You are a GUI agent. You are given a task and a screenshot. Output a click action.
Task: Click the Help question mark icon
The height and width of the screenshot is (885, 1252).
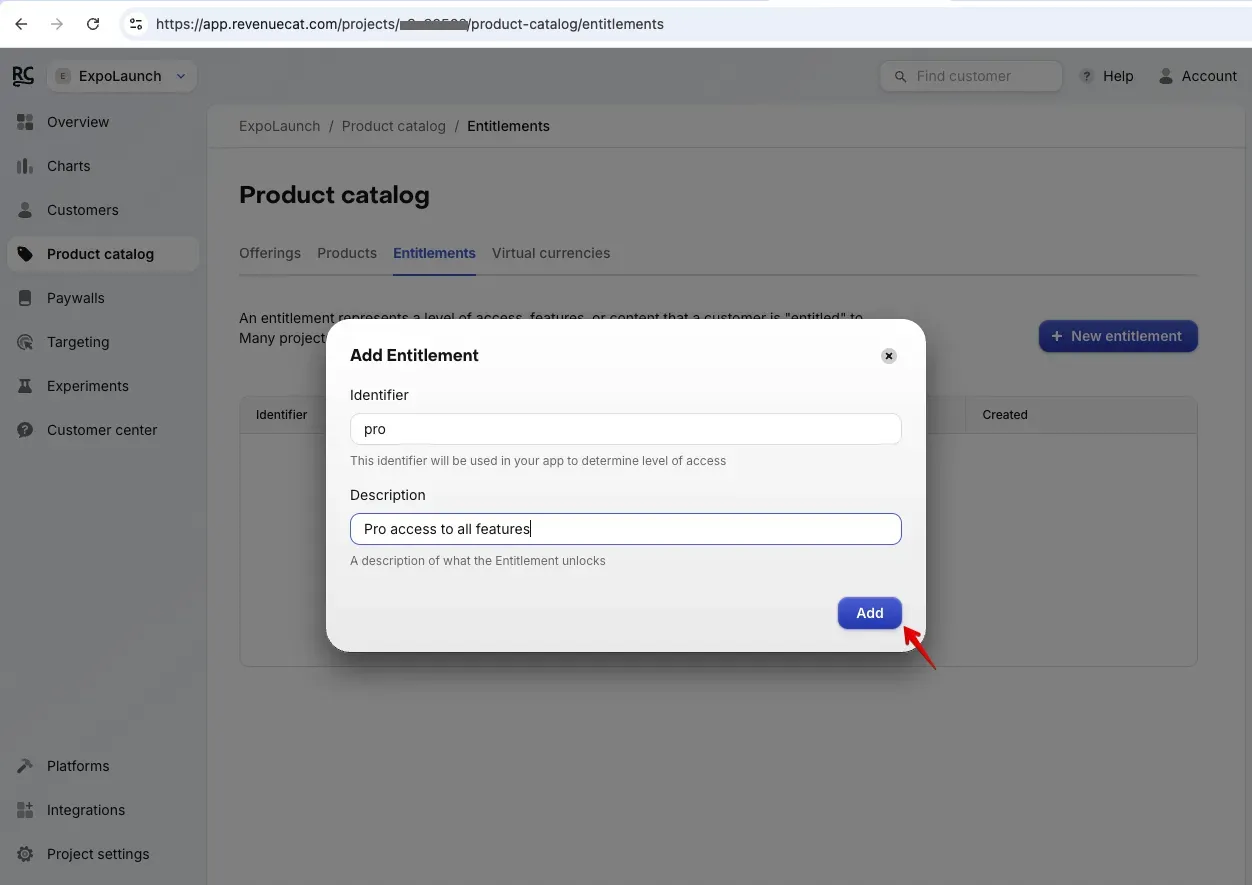1087,76
